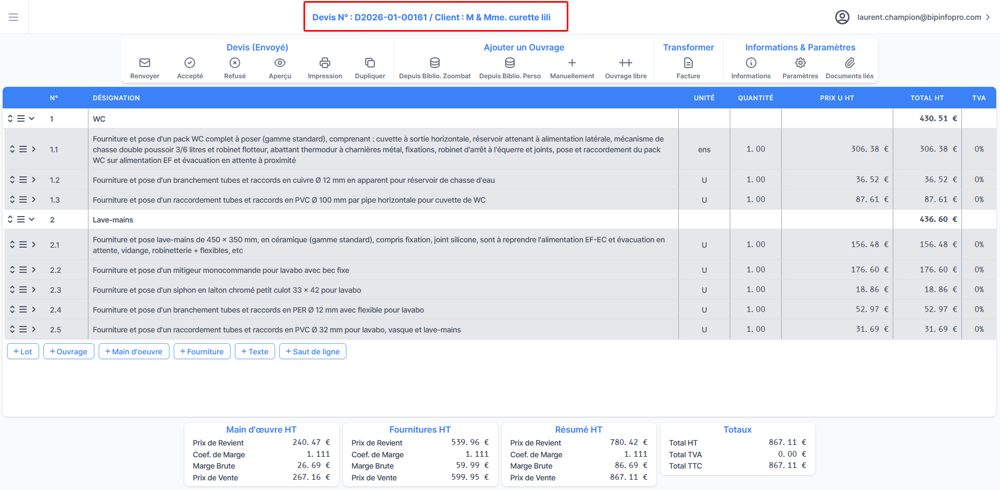Click the QUANTITÉ column header
The image size is (1000, 490).
point(755,98)
